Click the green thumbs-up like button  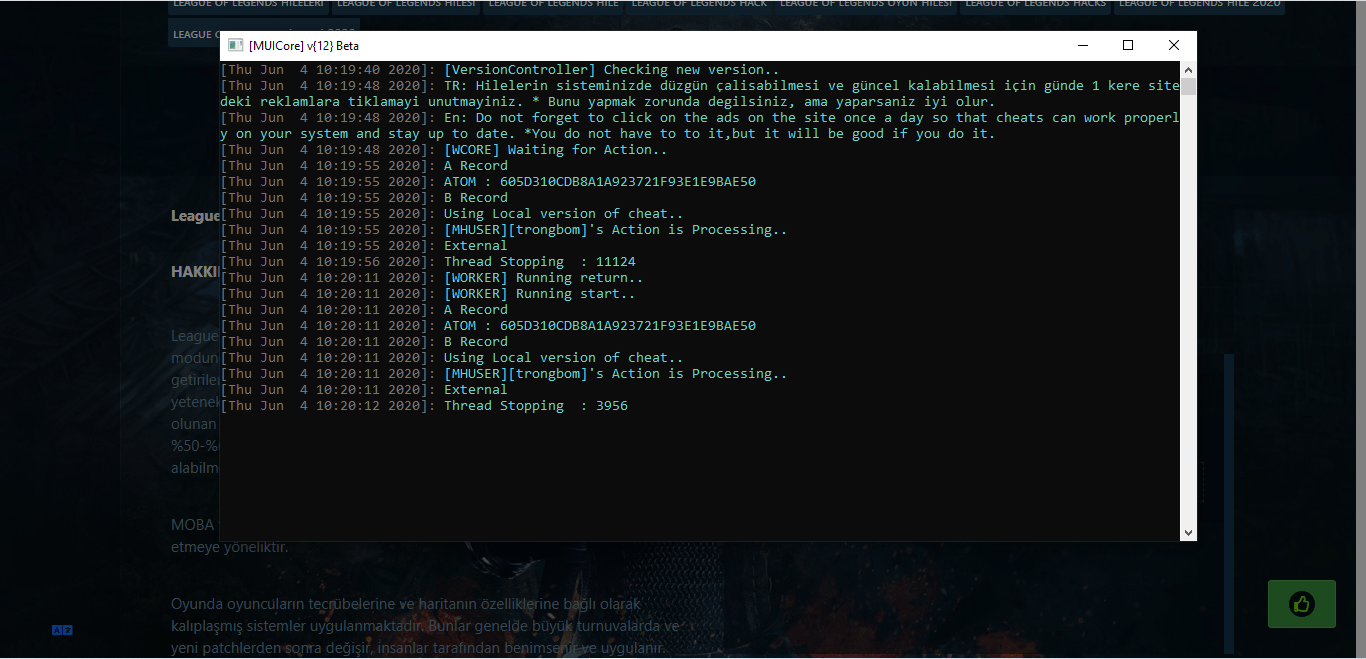pos(1301,604)
